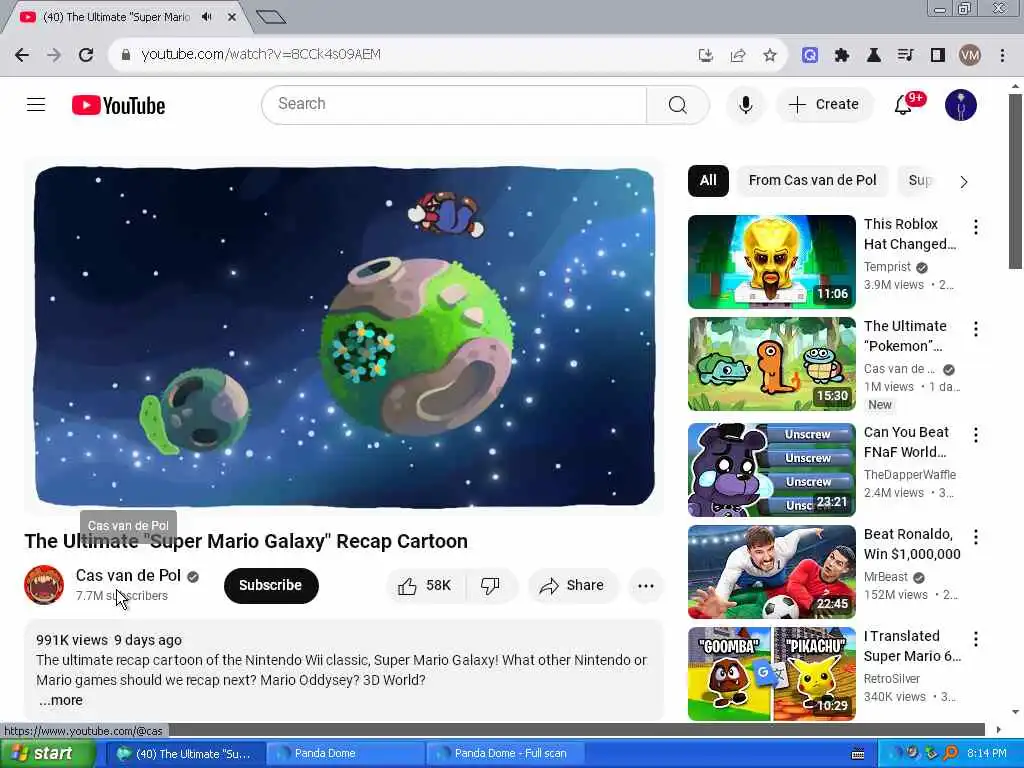The image size is (1024, 768).
Task: Open the browser extensions puzzle icon
Action: coord(842,55)
